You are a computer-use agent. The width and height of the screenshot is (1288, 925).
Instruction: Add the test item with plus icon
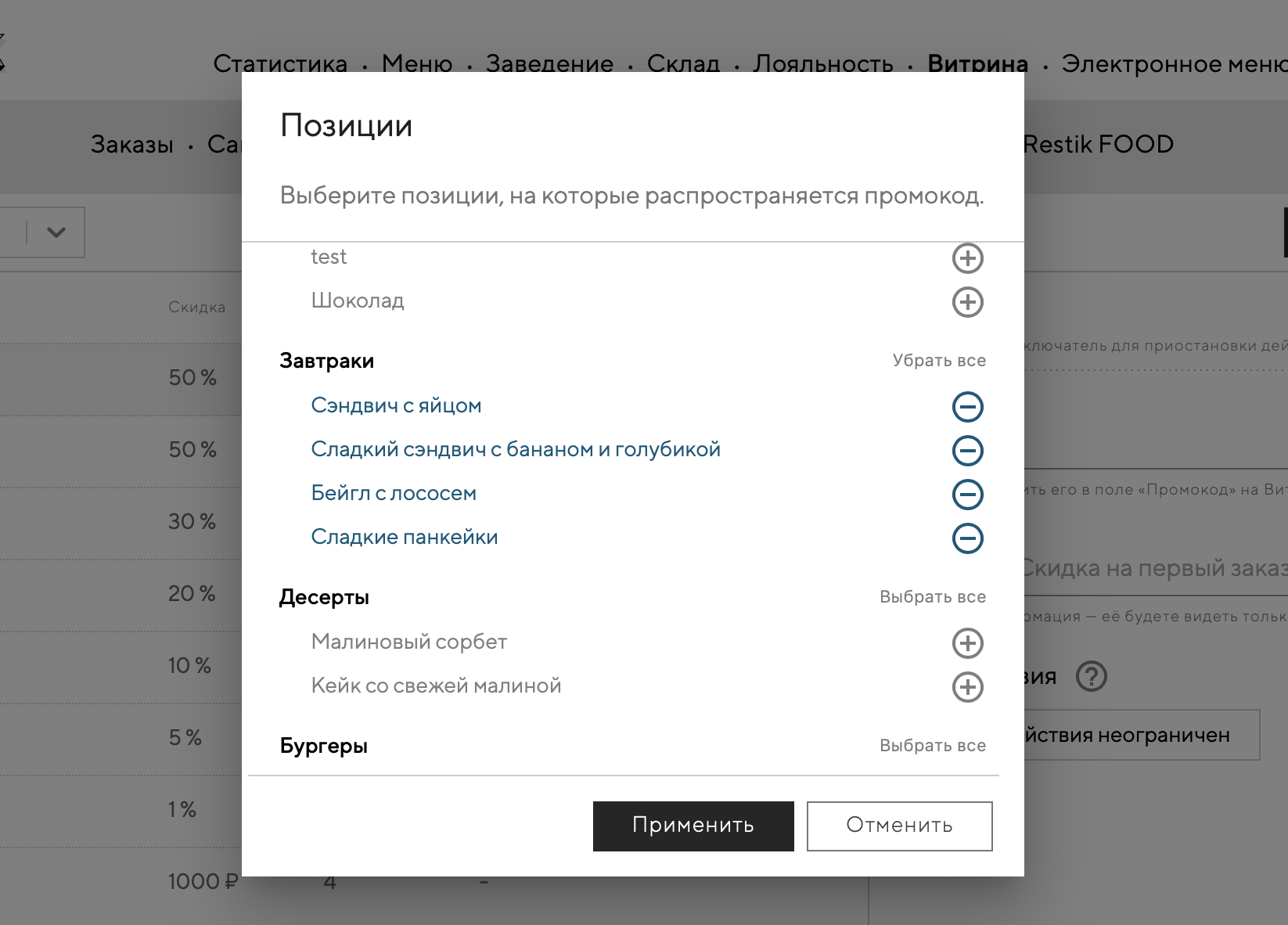[x=967, y=258]
